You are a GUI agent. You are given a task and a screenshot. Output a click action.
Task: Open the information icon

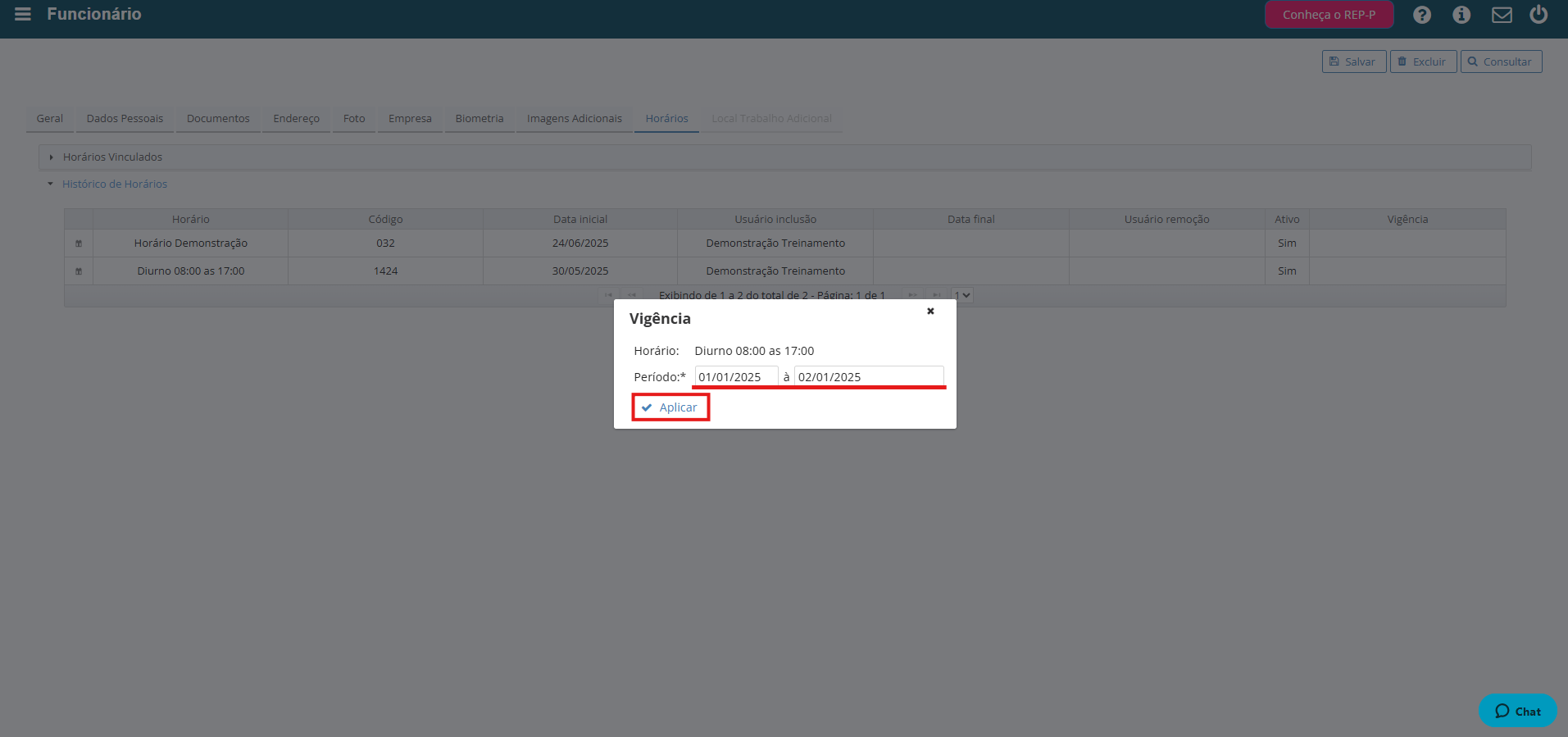coord(1461,15)
